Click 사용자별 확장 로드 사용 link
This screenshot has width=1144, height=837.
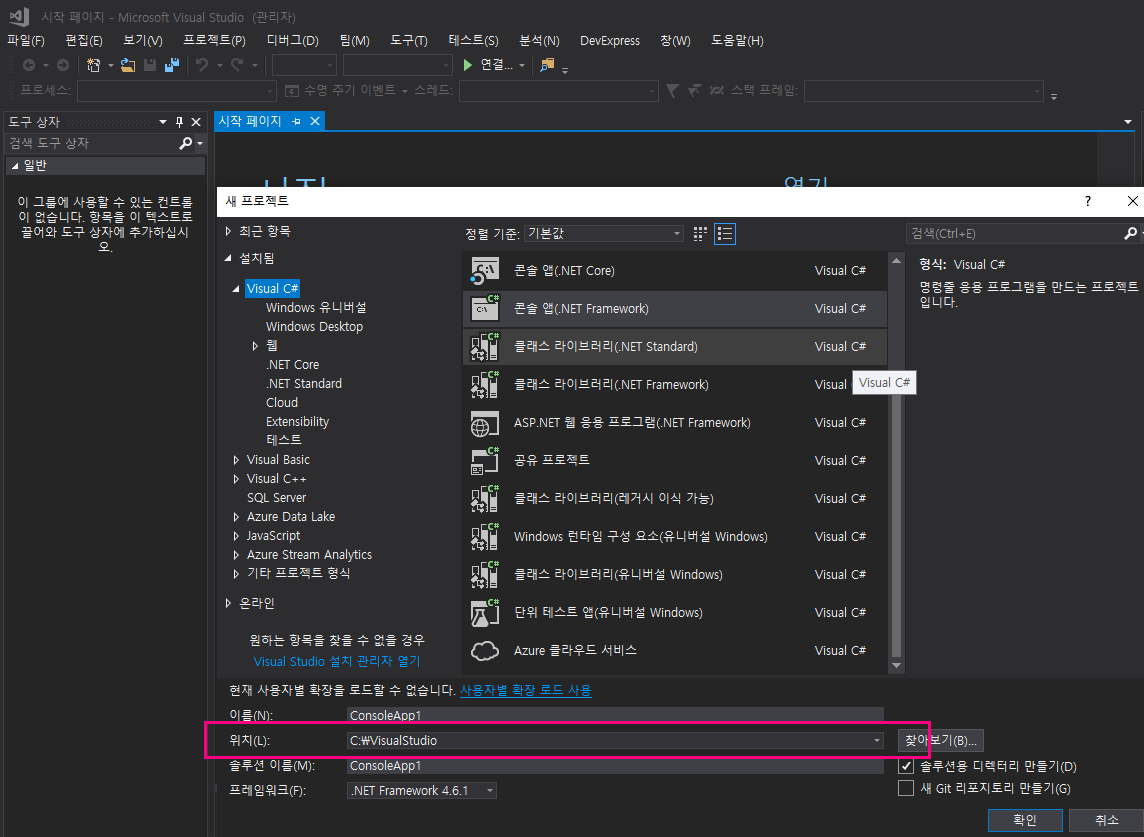pyautogui.click(x=525, y=690)
